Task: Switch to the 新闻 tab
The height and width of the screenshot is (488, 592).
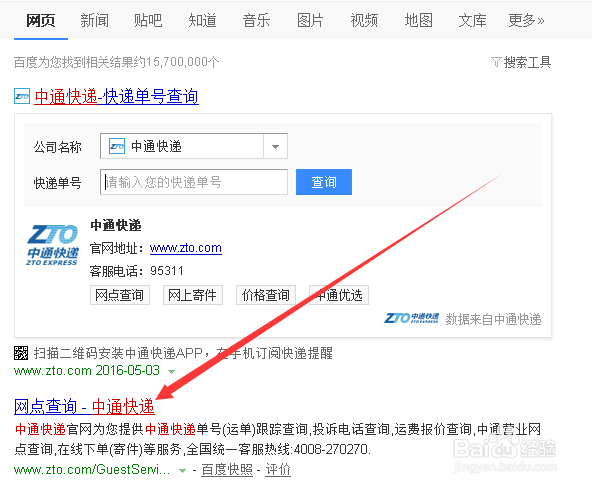Action: point(94,20)
